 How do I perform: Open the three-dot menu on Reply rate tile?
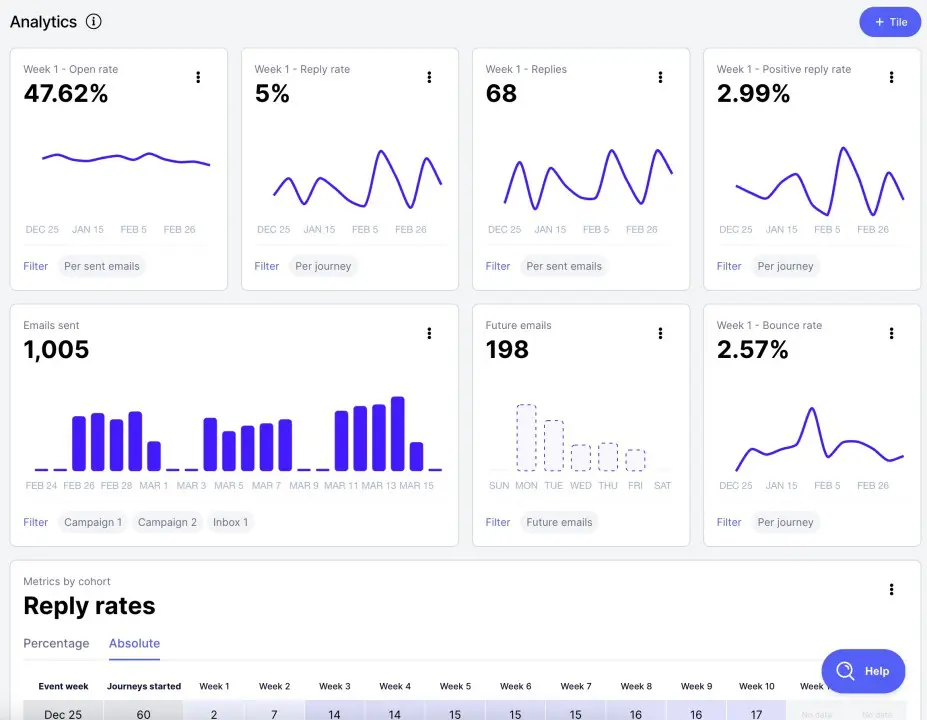429,77
